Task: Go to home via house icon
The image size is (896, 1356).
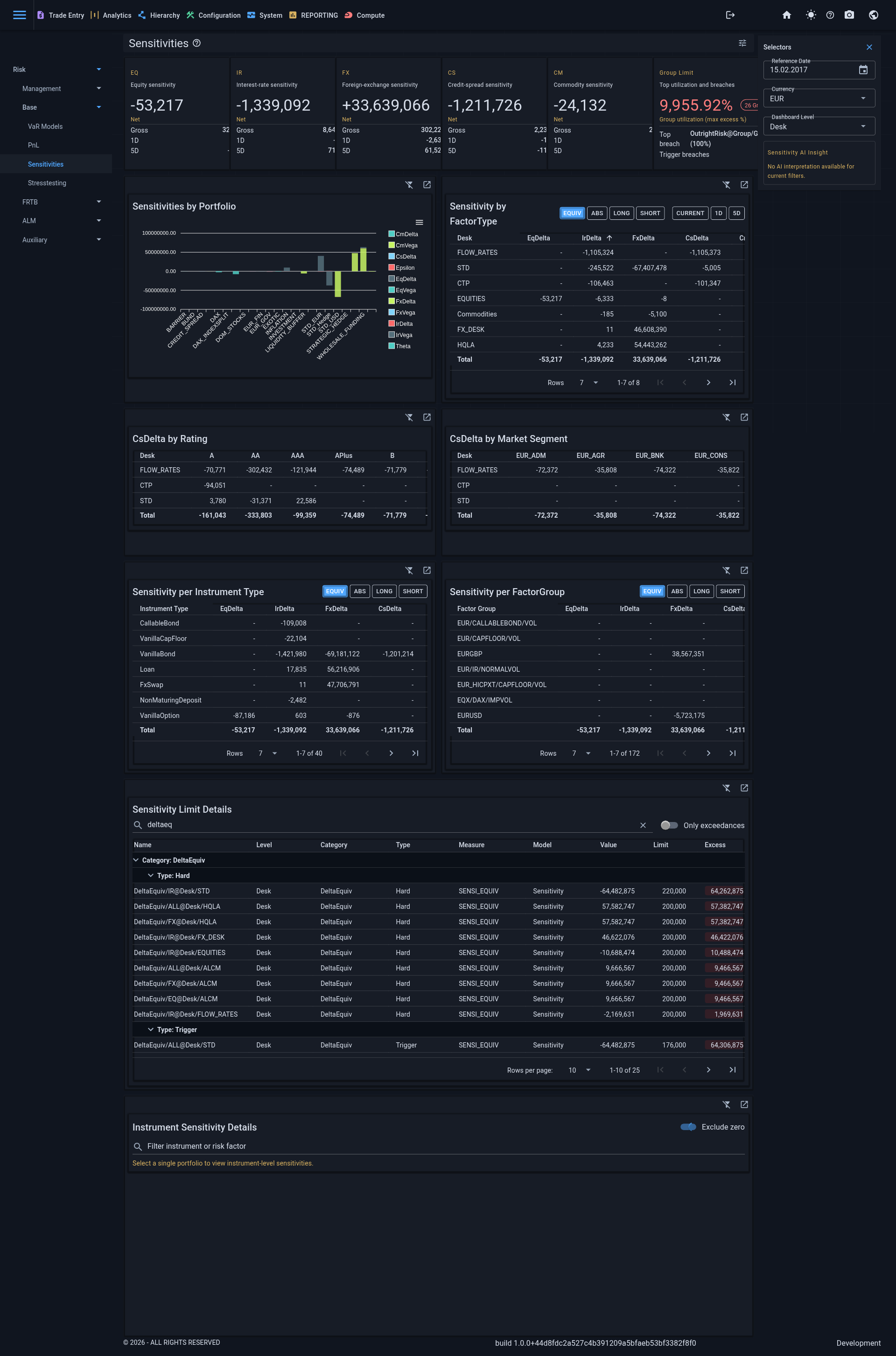Action: pyautogui.click(x=786, y=15)
